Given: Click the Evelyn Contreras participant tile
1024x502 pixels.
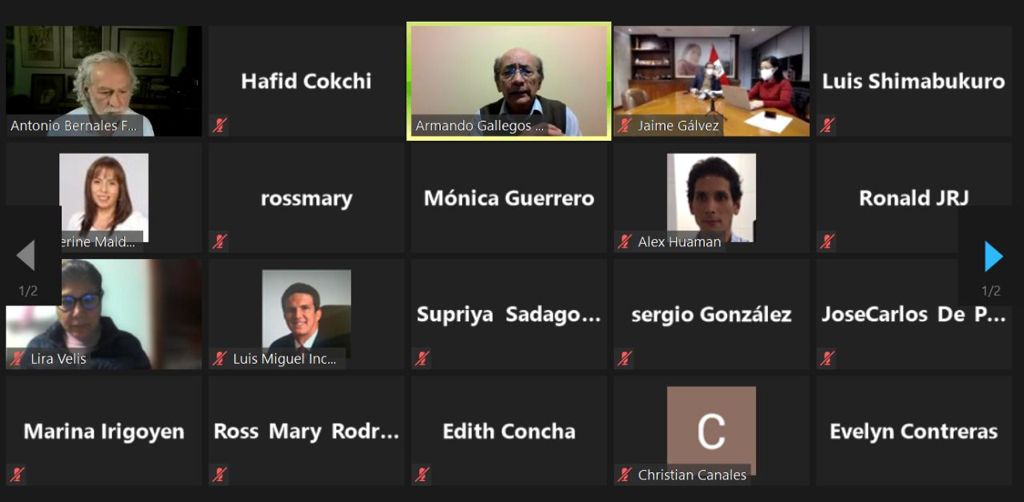Looking at the screenshot, I should tap(913, 431).
